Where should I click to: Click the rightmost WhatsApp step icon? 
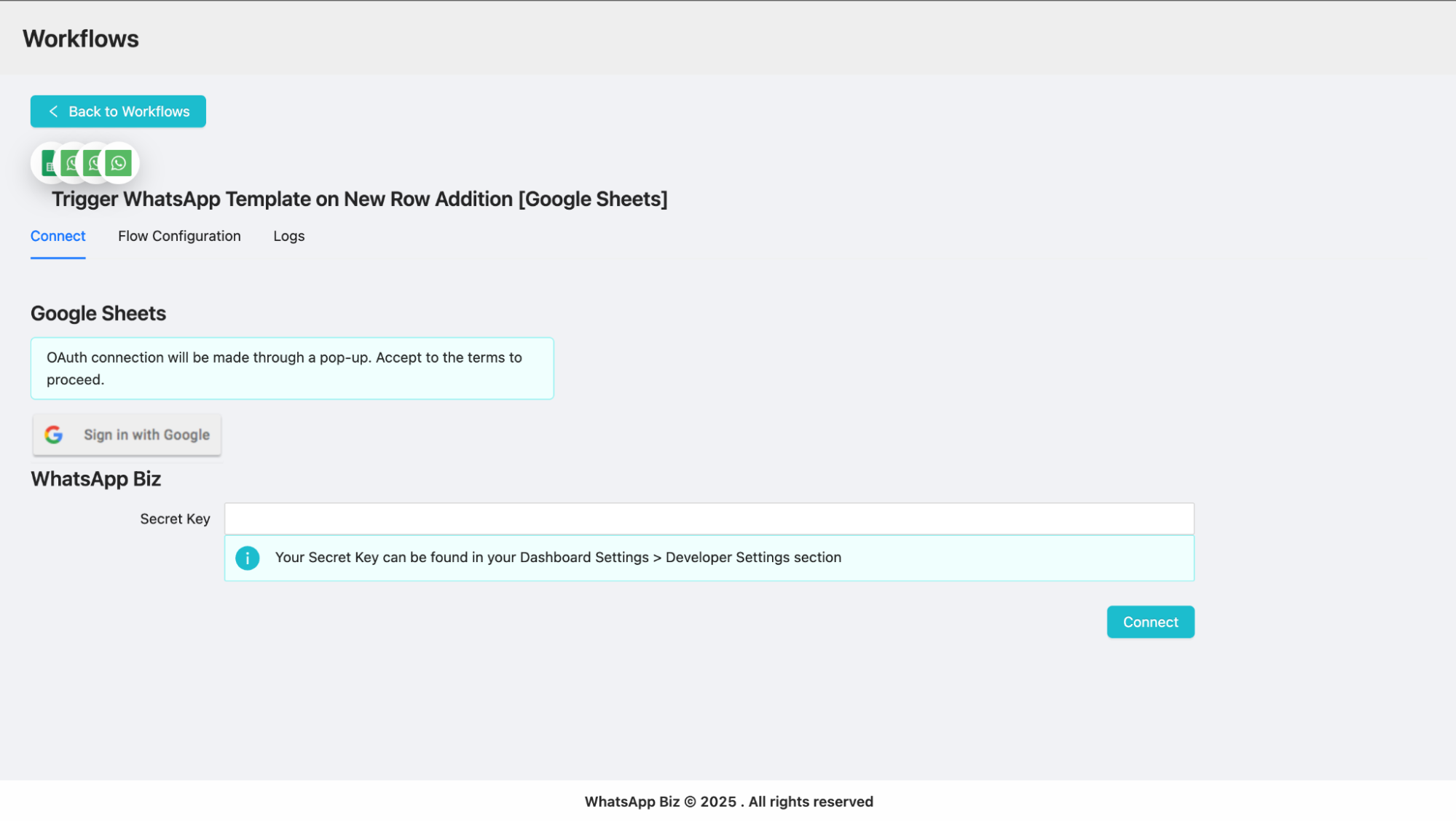coord(119,163)
